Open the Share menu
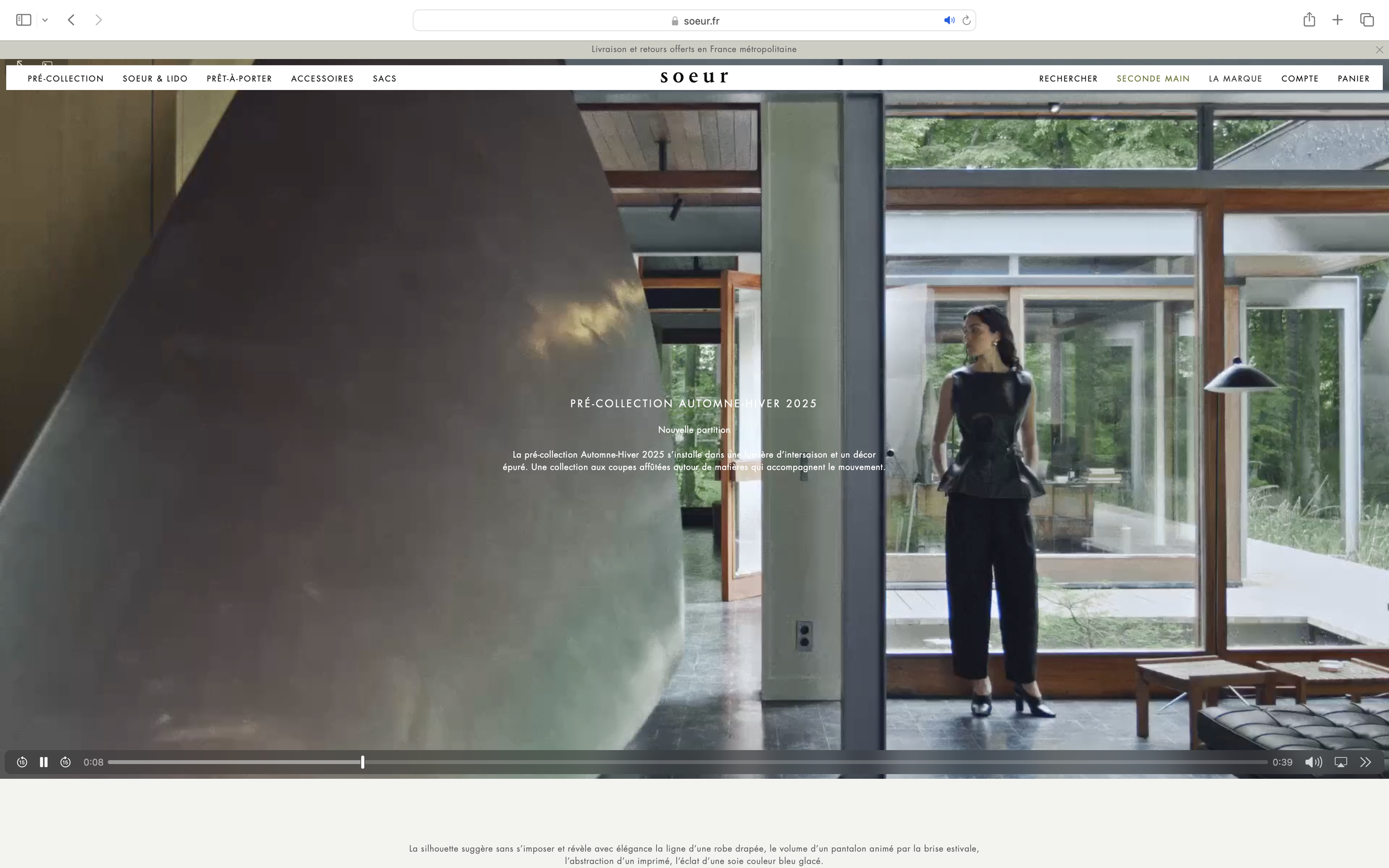 (x=1308, y=20)
